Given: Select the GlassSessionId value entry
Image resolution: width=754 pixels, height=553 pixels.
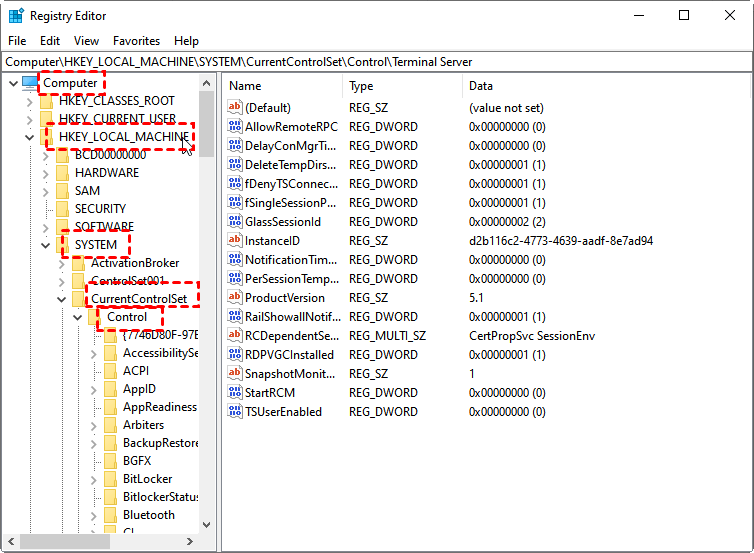Looking at the screenshot, I should tap(283, 222).
